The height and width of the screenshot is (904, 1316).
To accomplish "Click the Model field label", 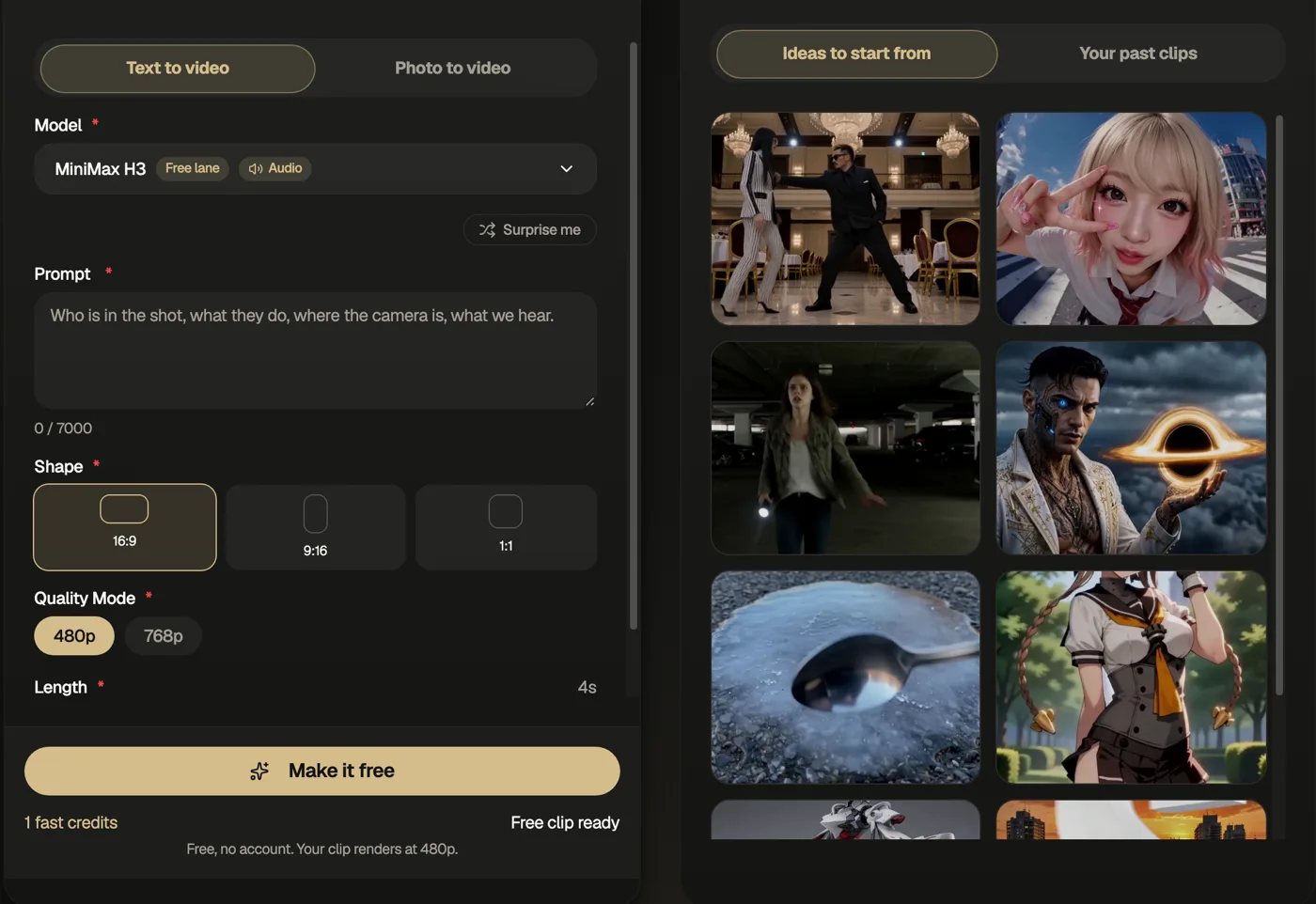I will (x=58, y=126).
